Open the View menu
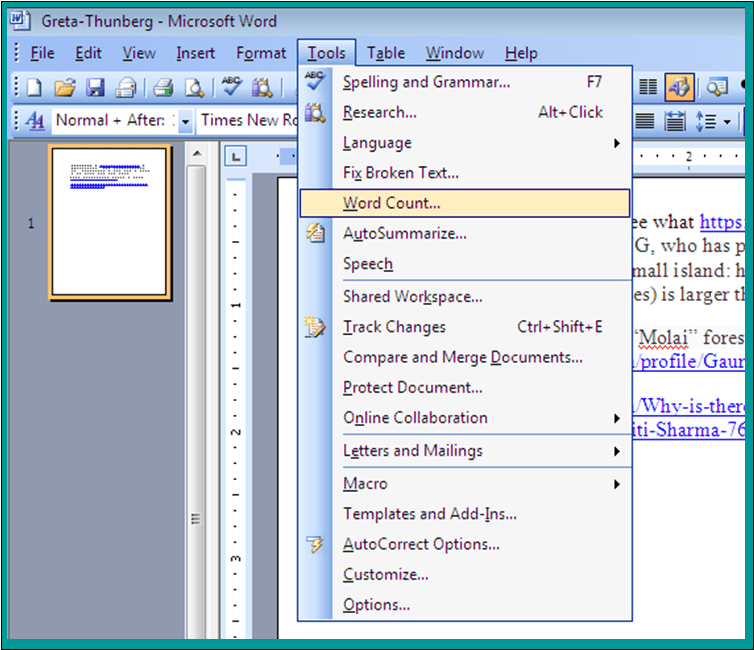The width and height of the screenshot is (754, 650). click(138, 53)
